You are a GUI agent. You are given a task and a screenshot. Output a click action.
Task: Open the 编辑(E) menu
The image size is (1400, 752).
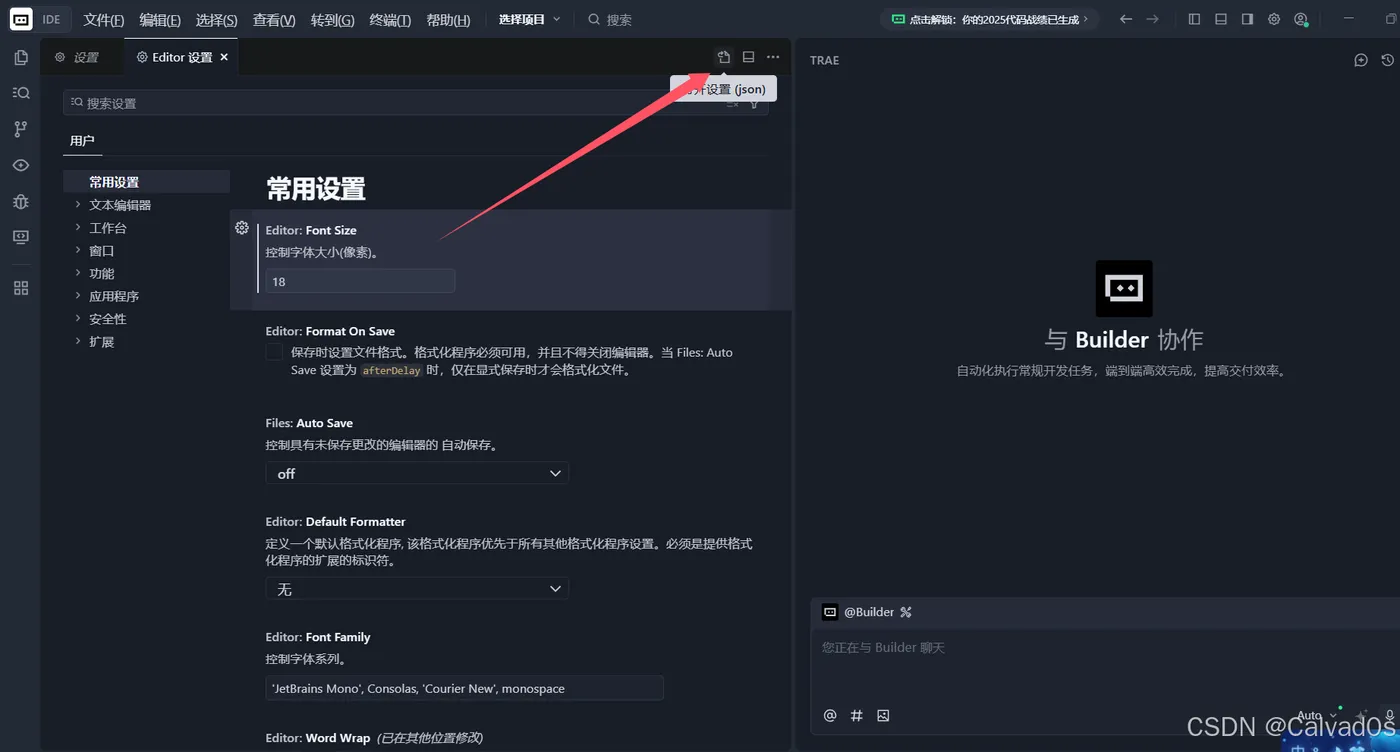tap(160, 20)
